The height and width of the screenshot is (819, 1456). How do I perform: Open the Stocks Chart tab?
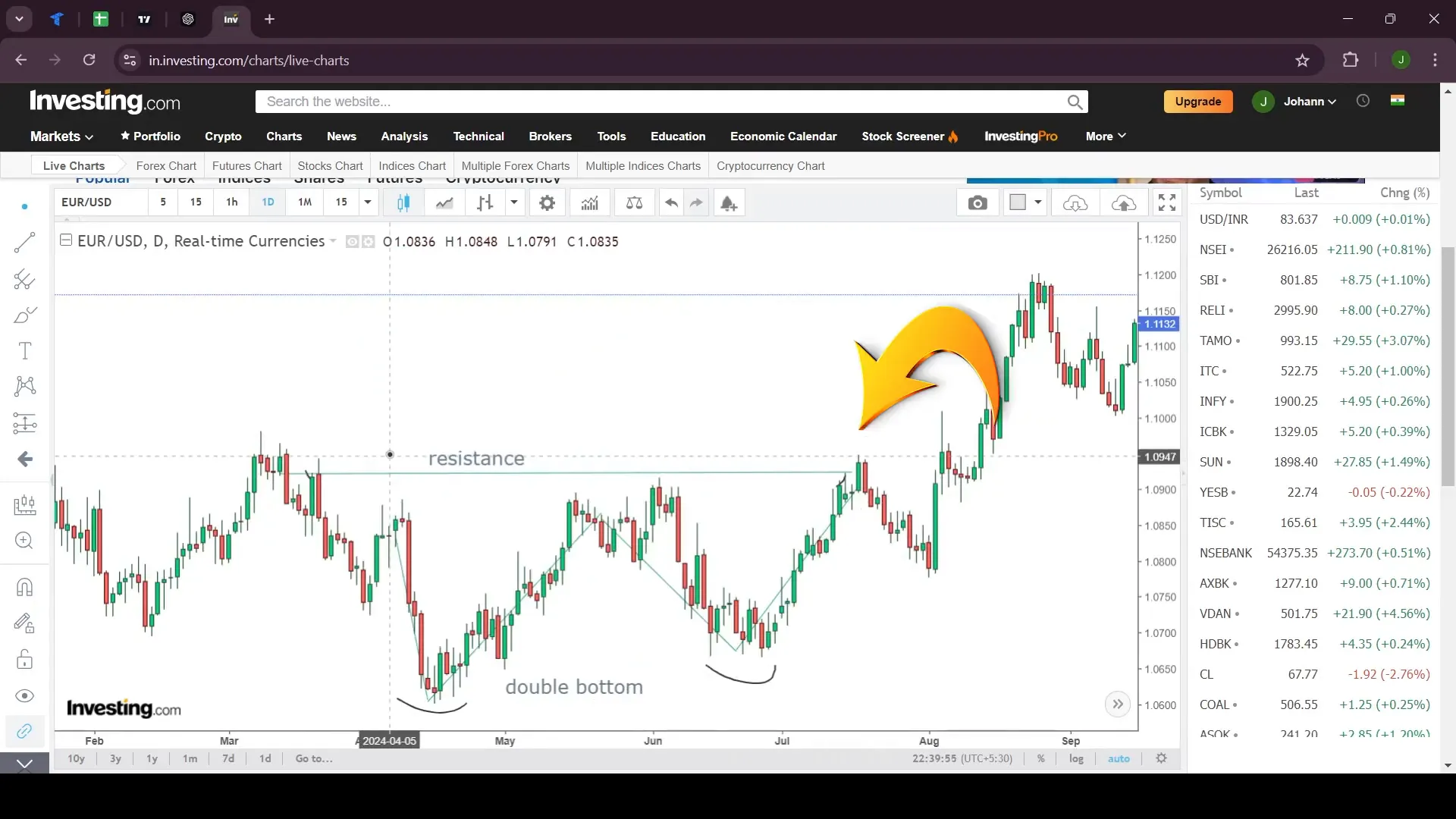coord(330,166)
